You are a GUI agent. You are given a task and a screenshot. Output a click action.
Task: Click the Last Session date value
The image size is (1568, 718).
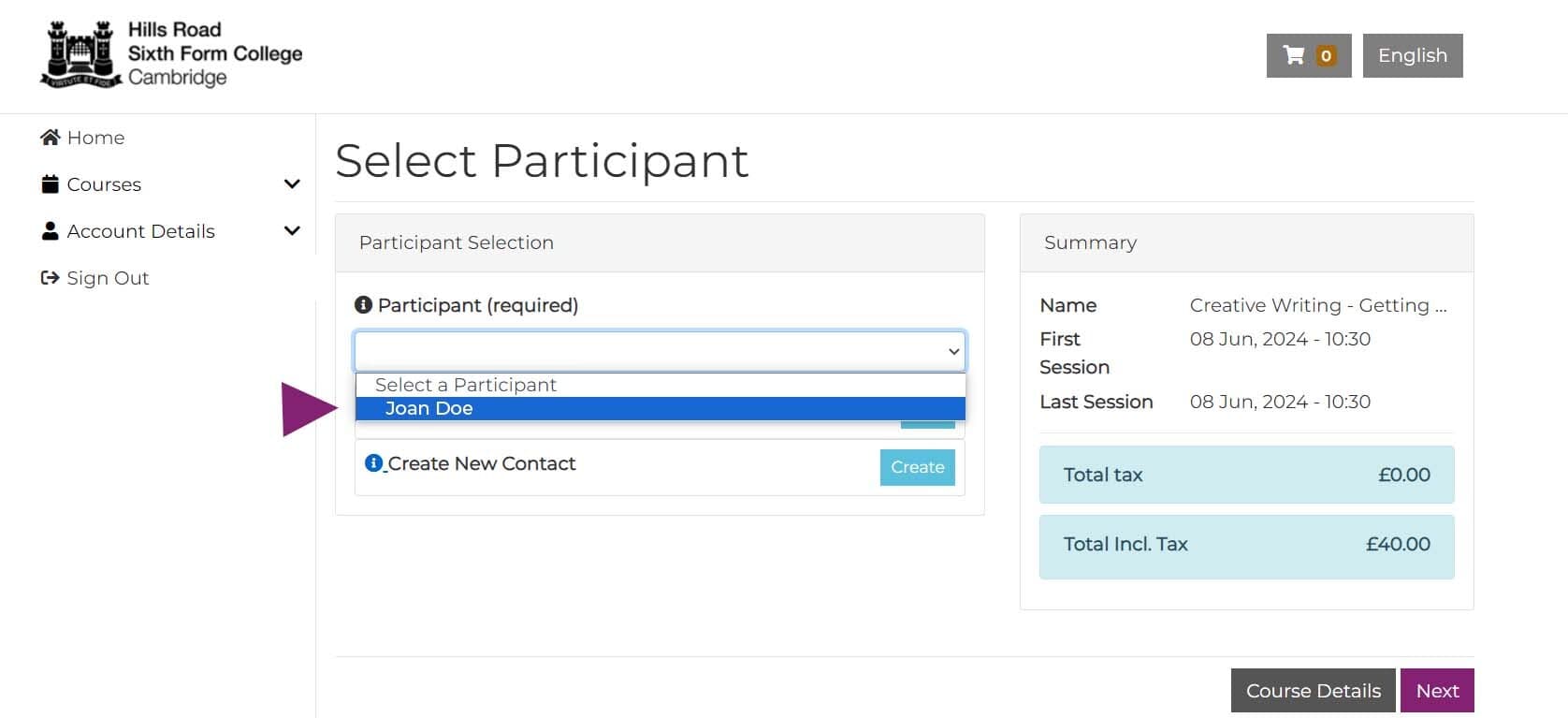[1280, 402]
